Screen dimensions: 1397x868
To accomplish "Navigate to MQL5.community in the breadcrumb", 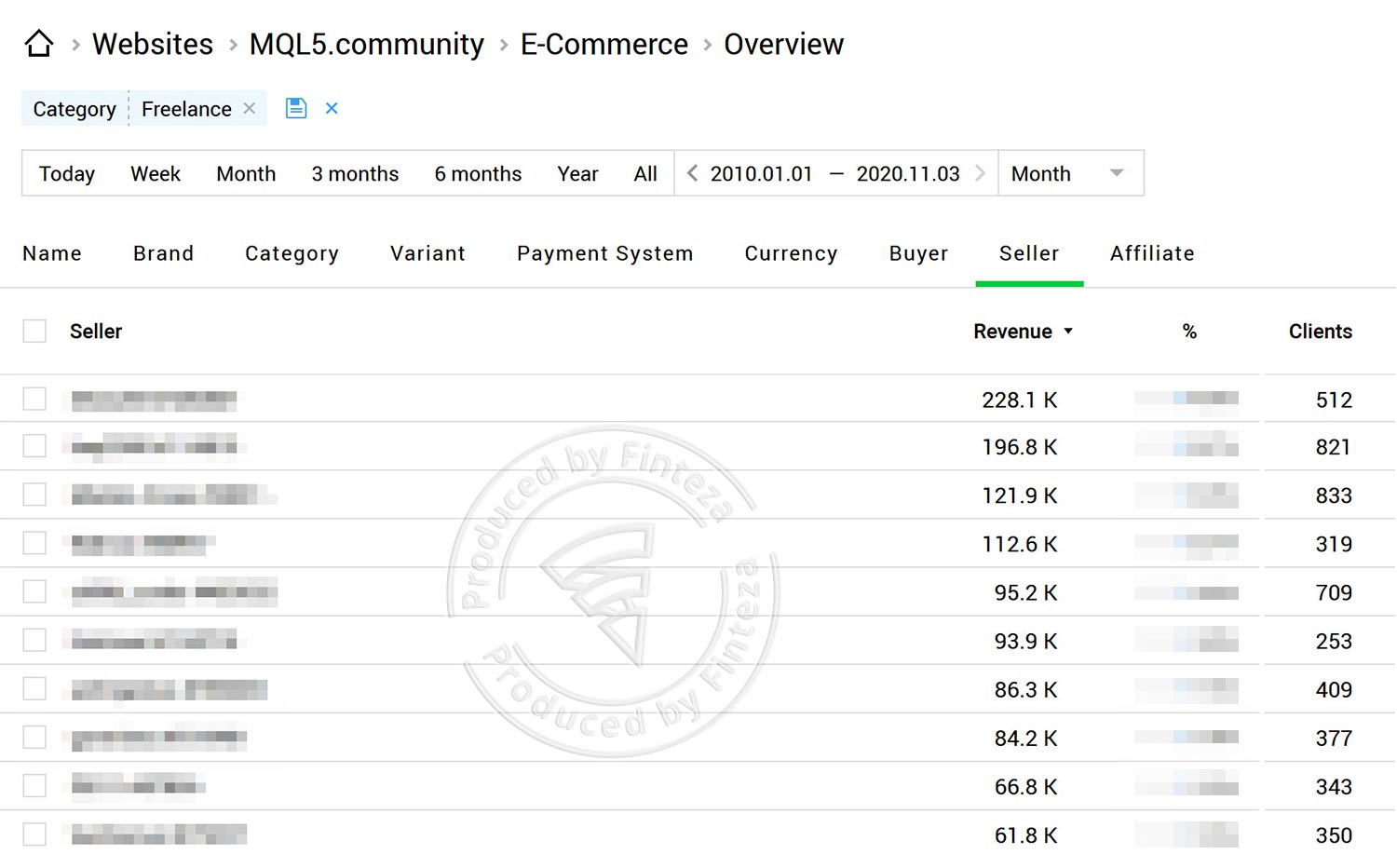I will (366, 43).
